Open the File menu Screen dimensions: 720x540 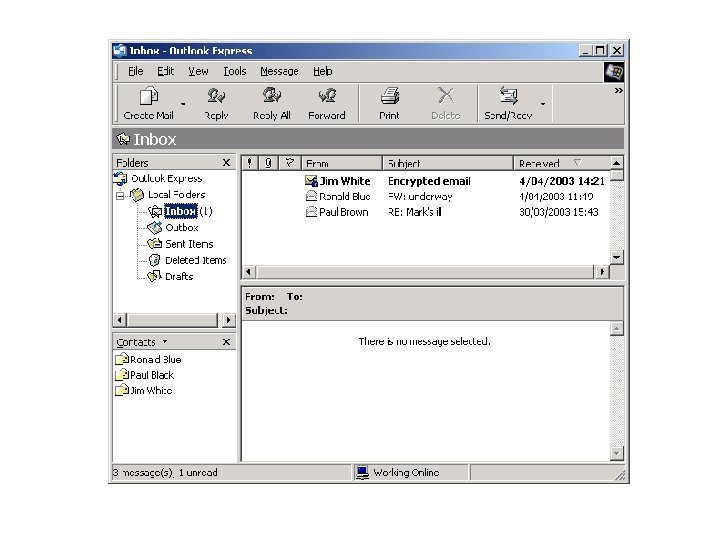click(135, 71)
